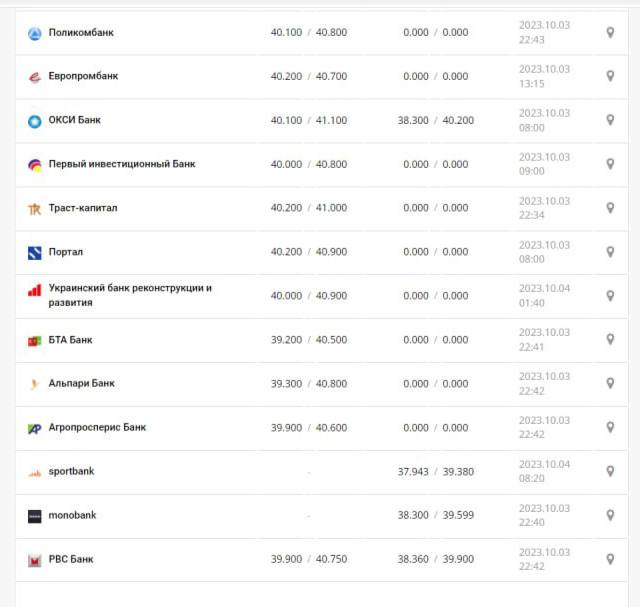Click the Альпари Банк logo icon
The image size is (640, 607).
(34, 384)
